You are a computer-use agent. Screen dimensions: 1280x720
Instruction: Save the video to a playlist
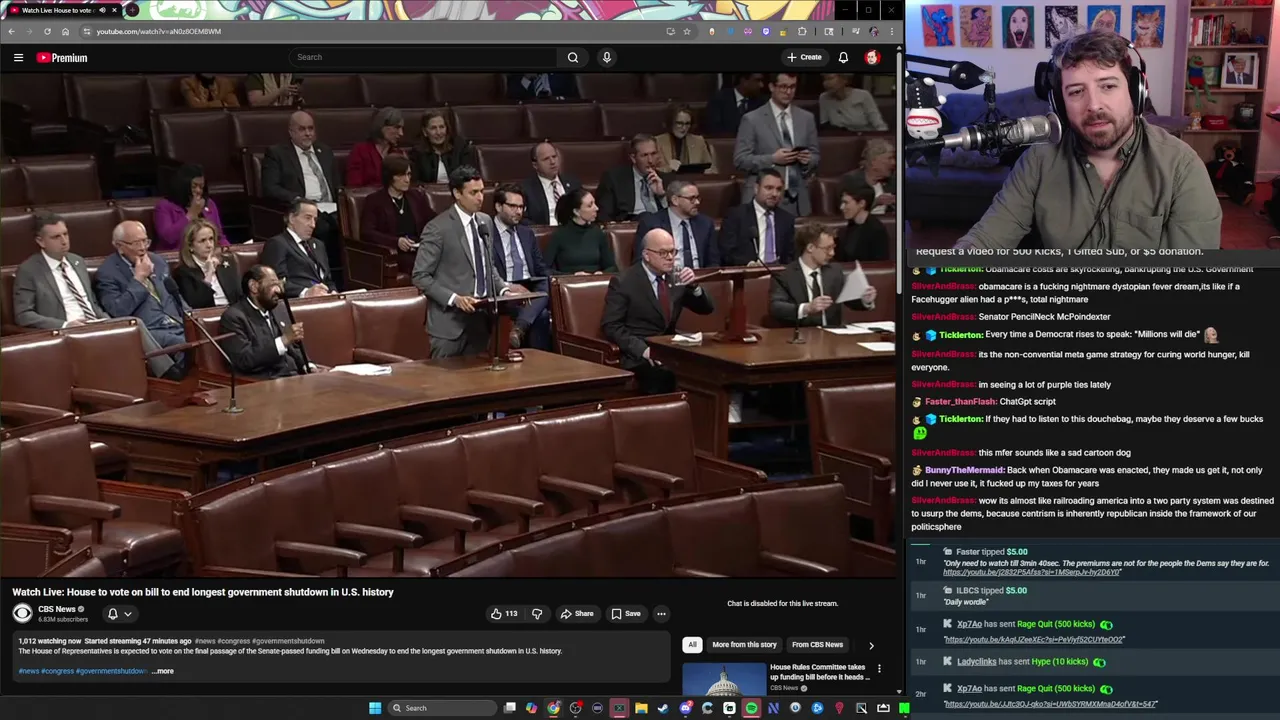point(626,614)
